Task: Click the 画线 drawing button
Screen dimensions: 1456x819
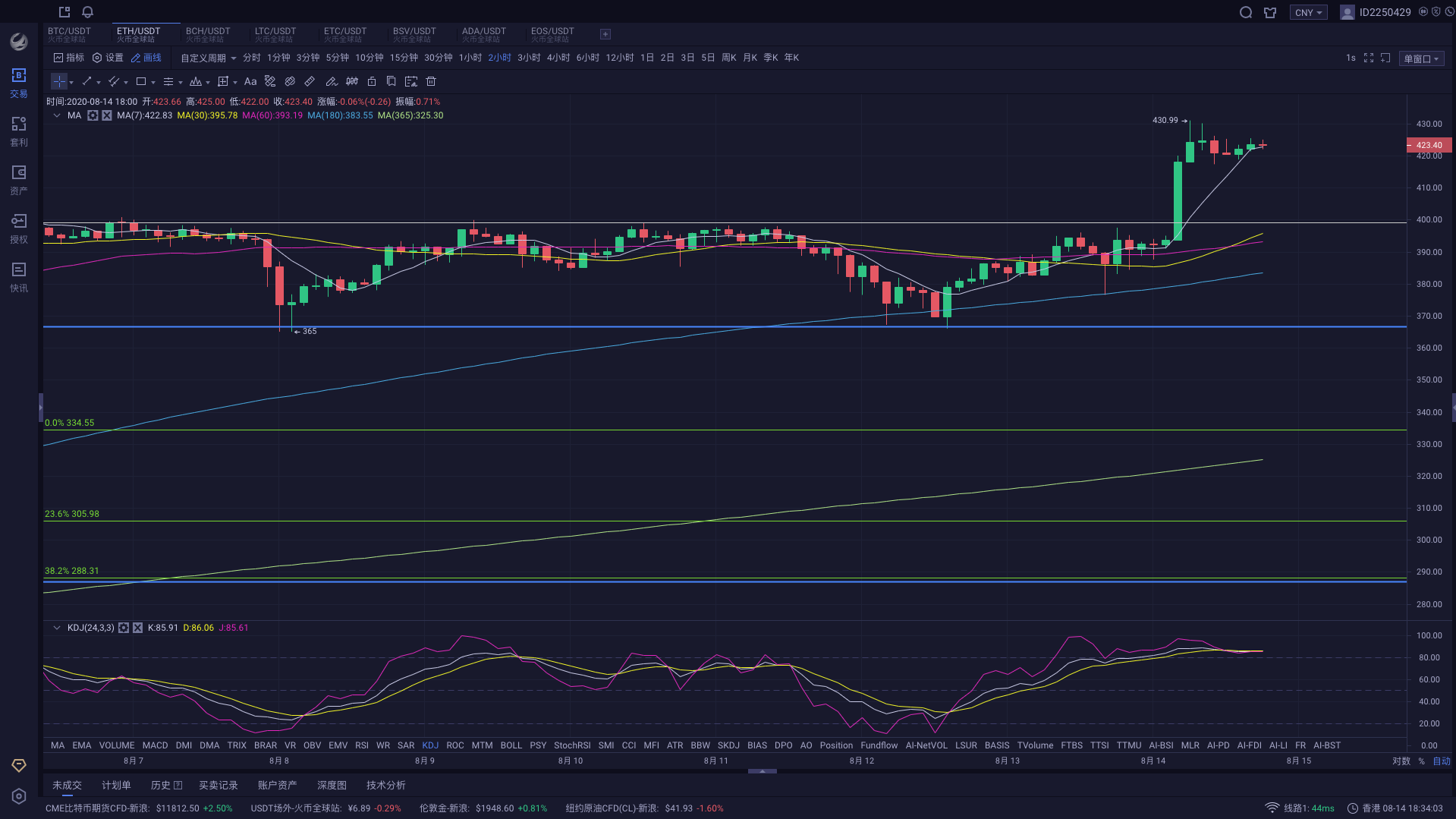Action: point(146,57)
